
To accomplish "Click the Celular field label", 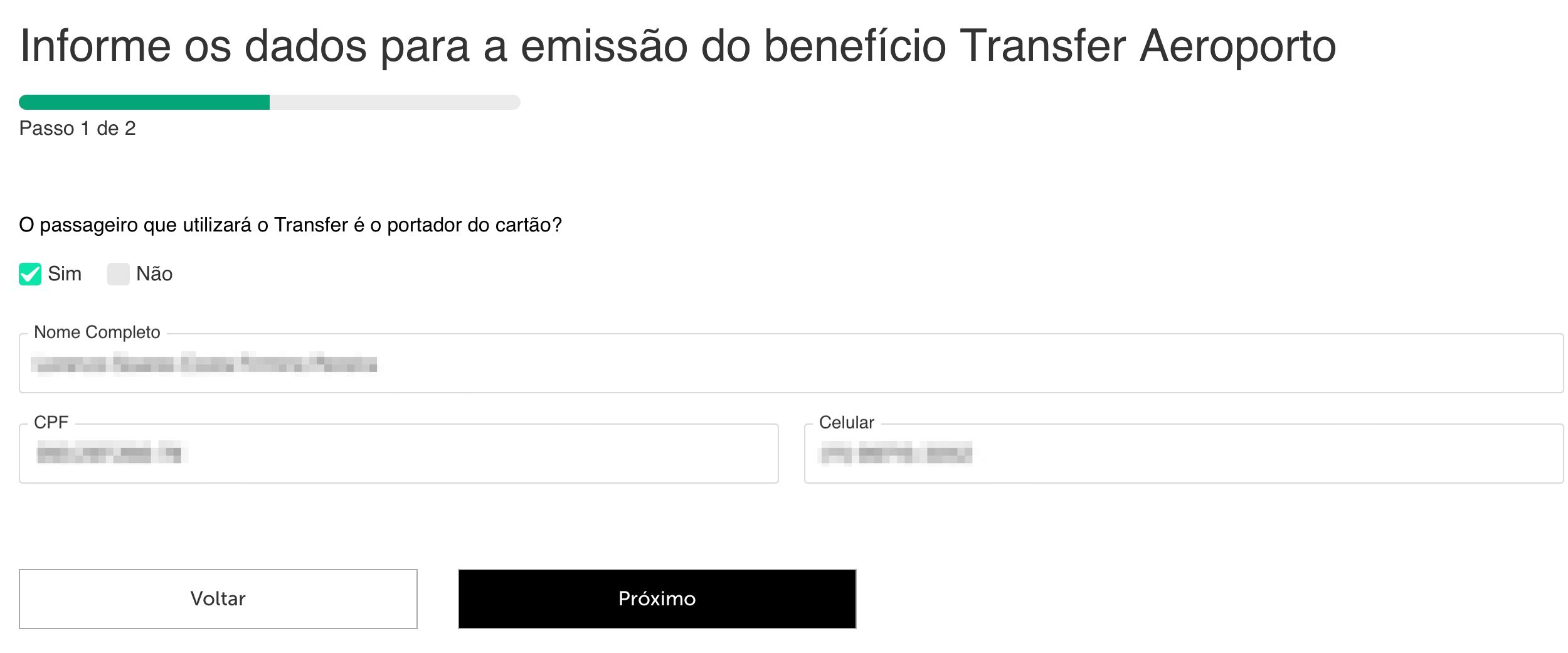I will (847, 423).
